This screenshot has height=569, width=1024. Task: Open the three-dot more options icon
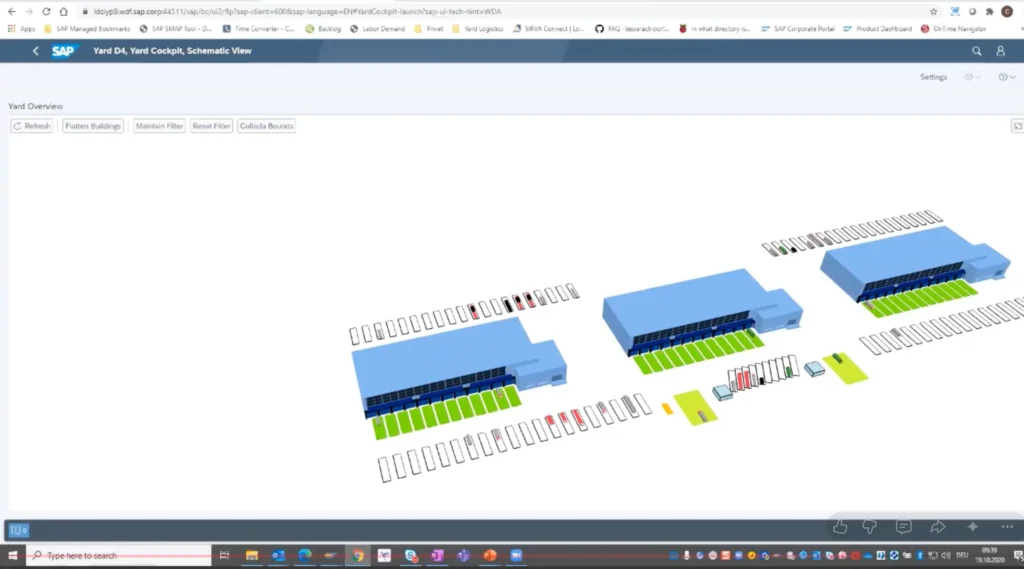(x=1007, y=527)
